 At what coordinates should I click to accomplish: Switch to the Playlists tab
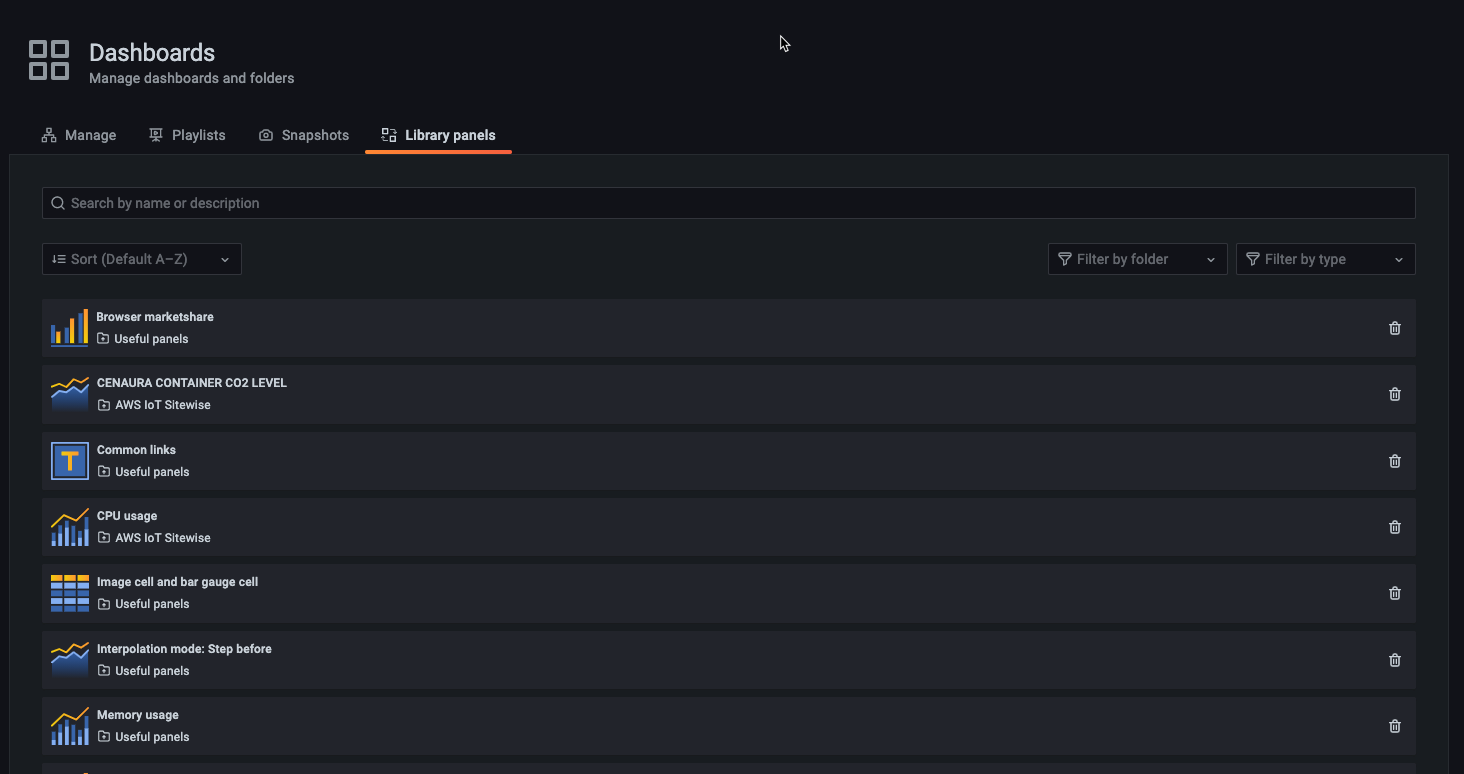(187, 134)
